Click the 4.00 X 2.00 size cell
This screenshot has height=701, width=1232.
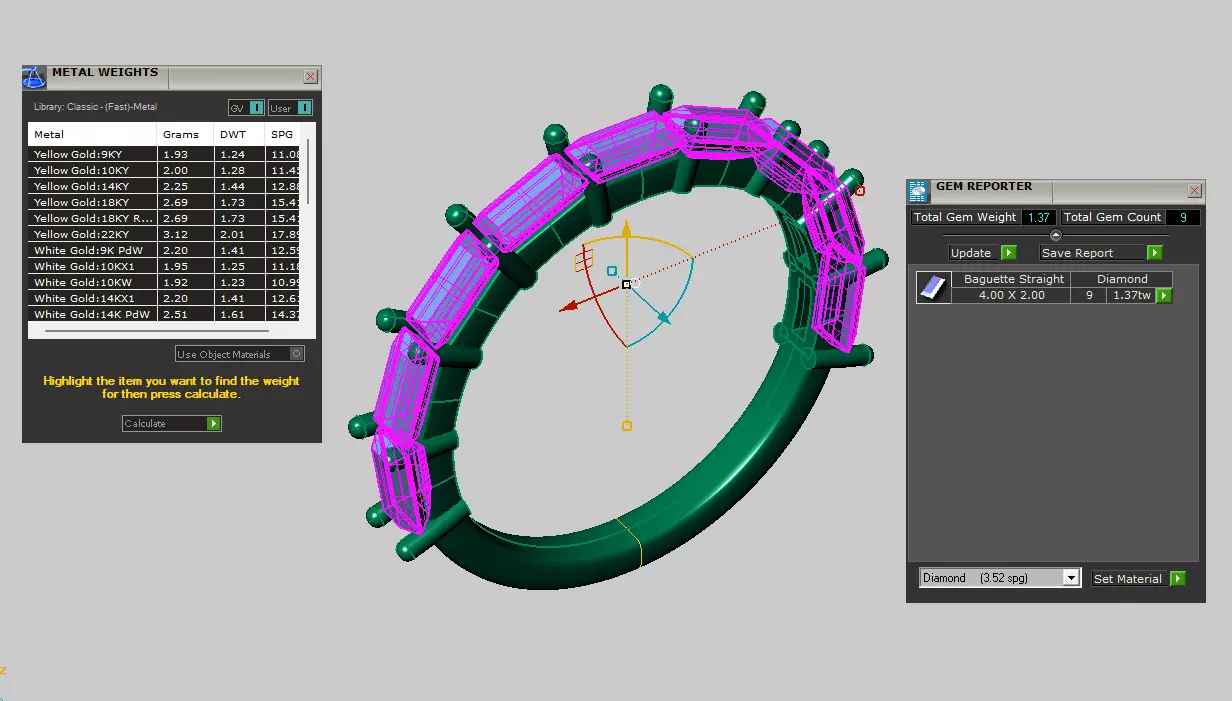pyautogui.click(x=1010, y=295)
